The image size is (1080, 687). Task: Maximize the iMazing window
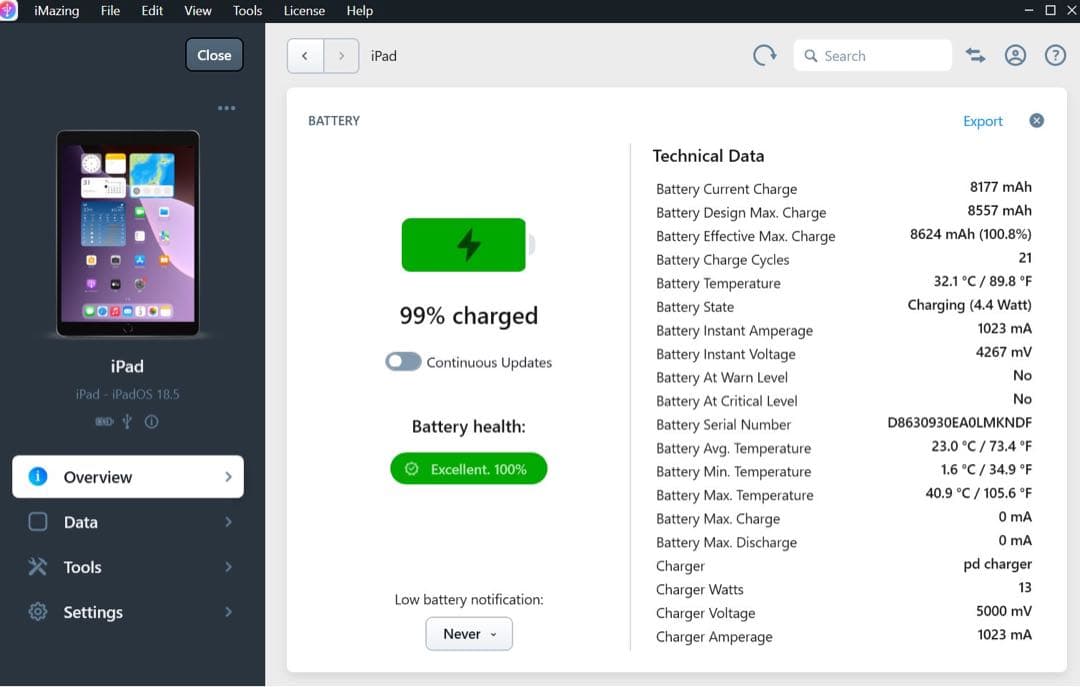point(1050,10)
